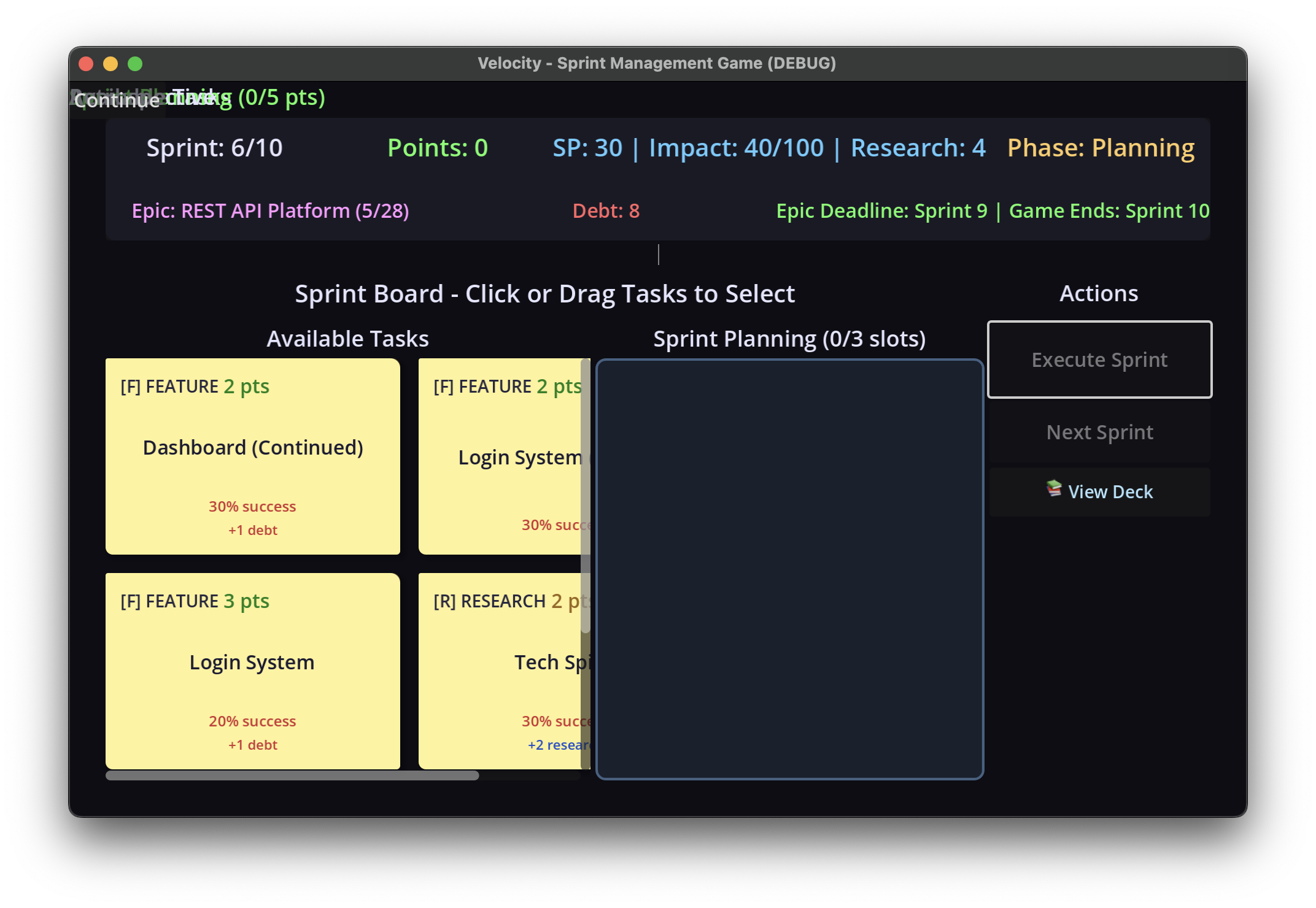Click the Phase: Planning status label

coord(1100,148)
